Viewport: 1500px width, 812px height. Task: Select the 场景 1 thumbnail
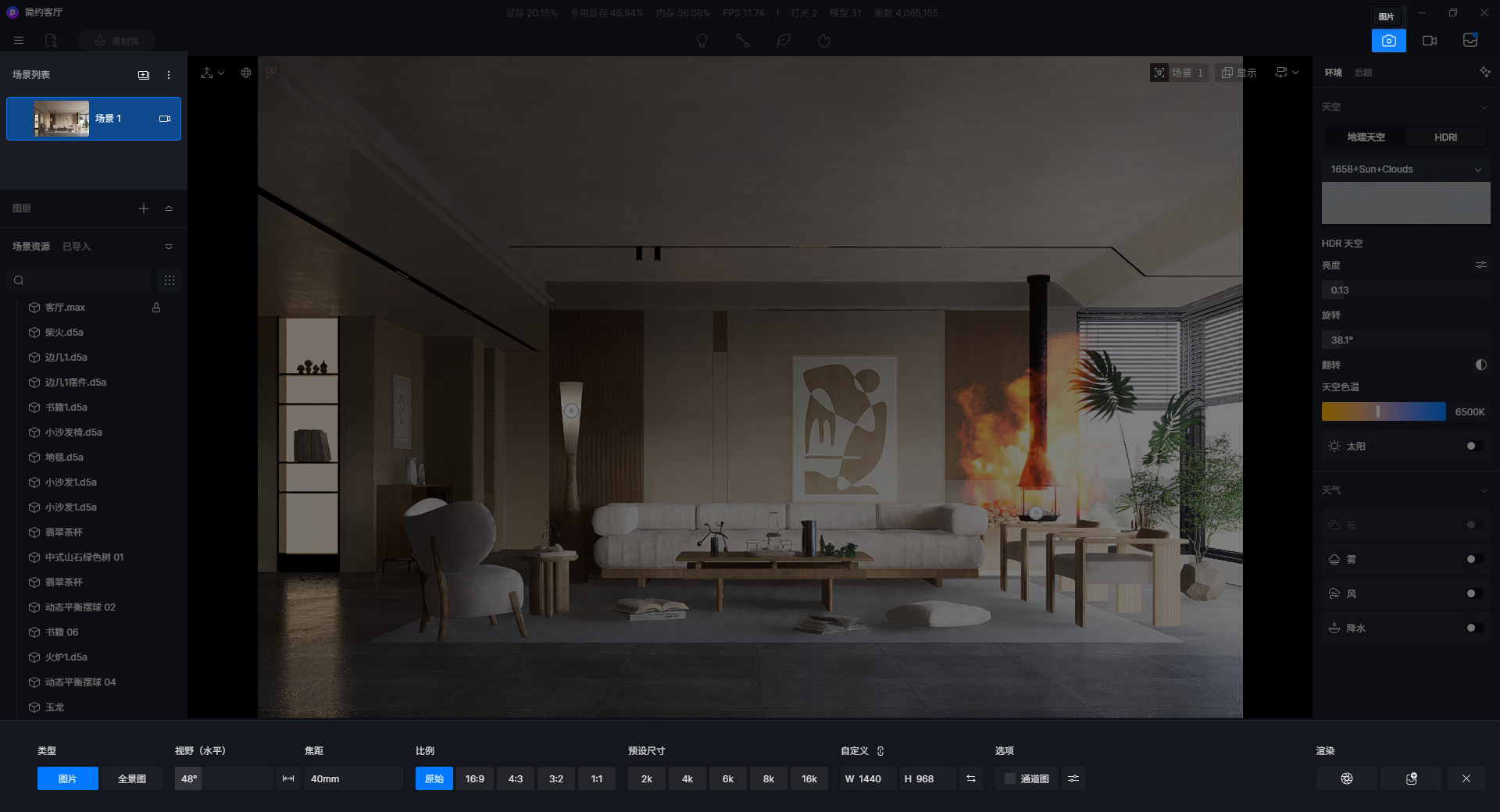(x=61, y=119)
